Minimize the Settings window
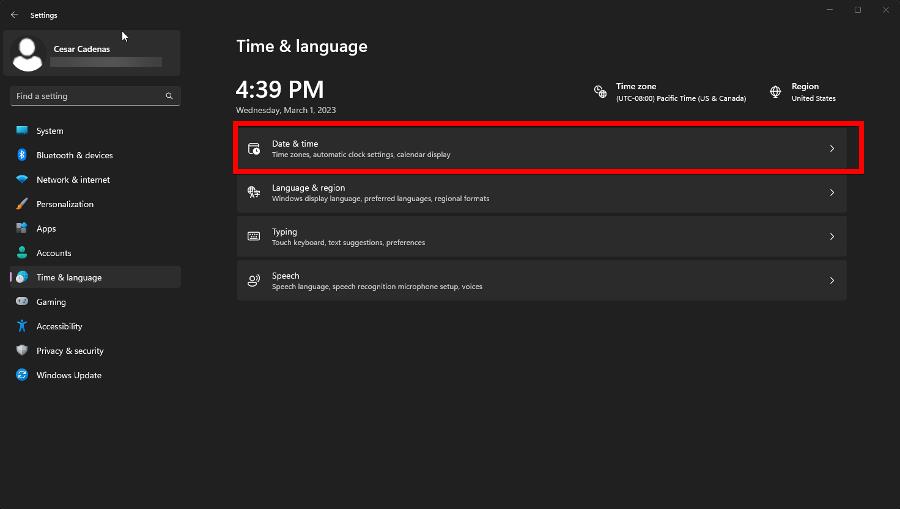 pyautogui.click(x=830, y=10)
